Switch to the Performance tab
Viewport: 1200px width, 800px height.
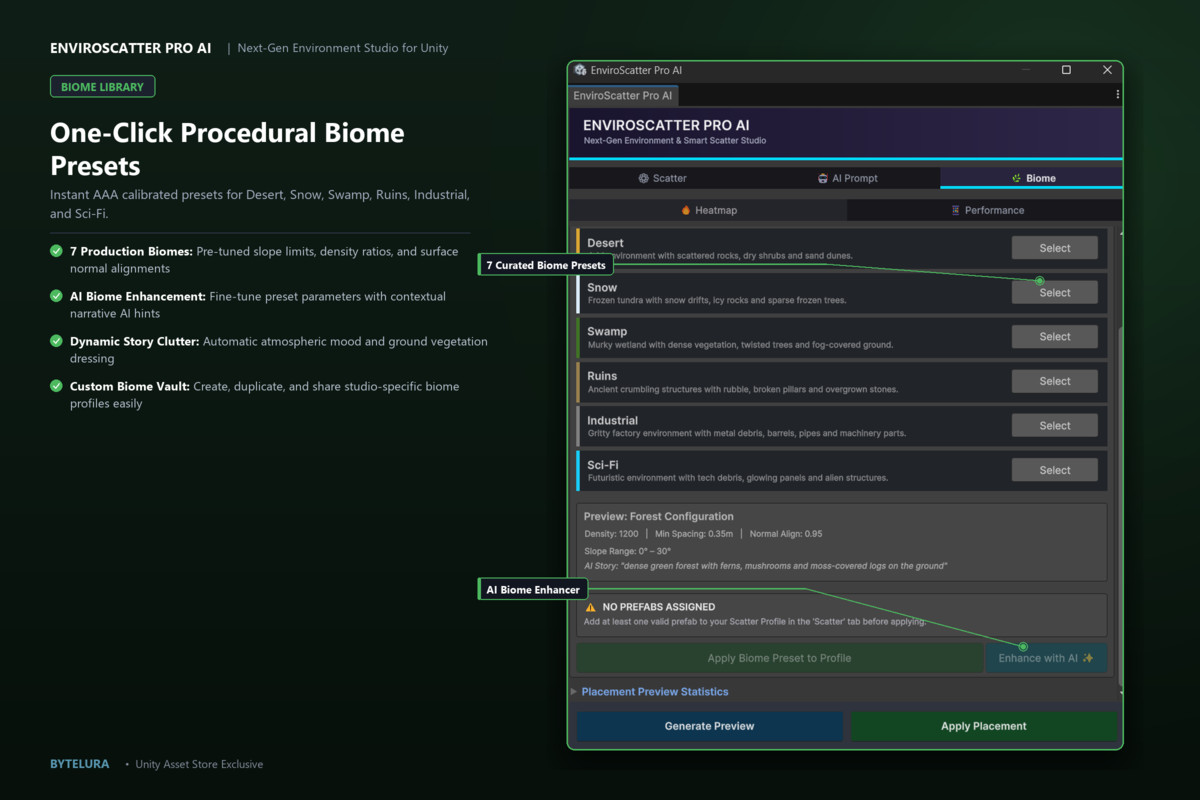point(986,210)
